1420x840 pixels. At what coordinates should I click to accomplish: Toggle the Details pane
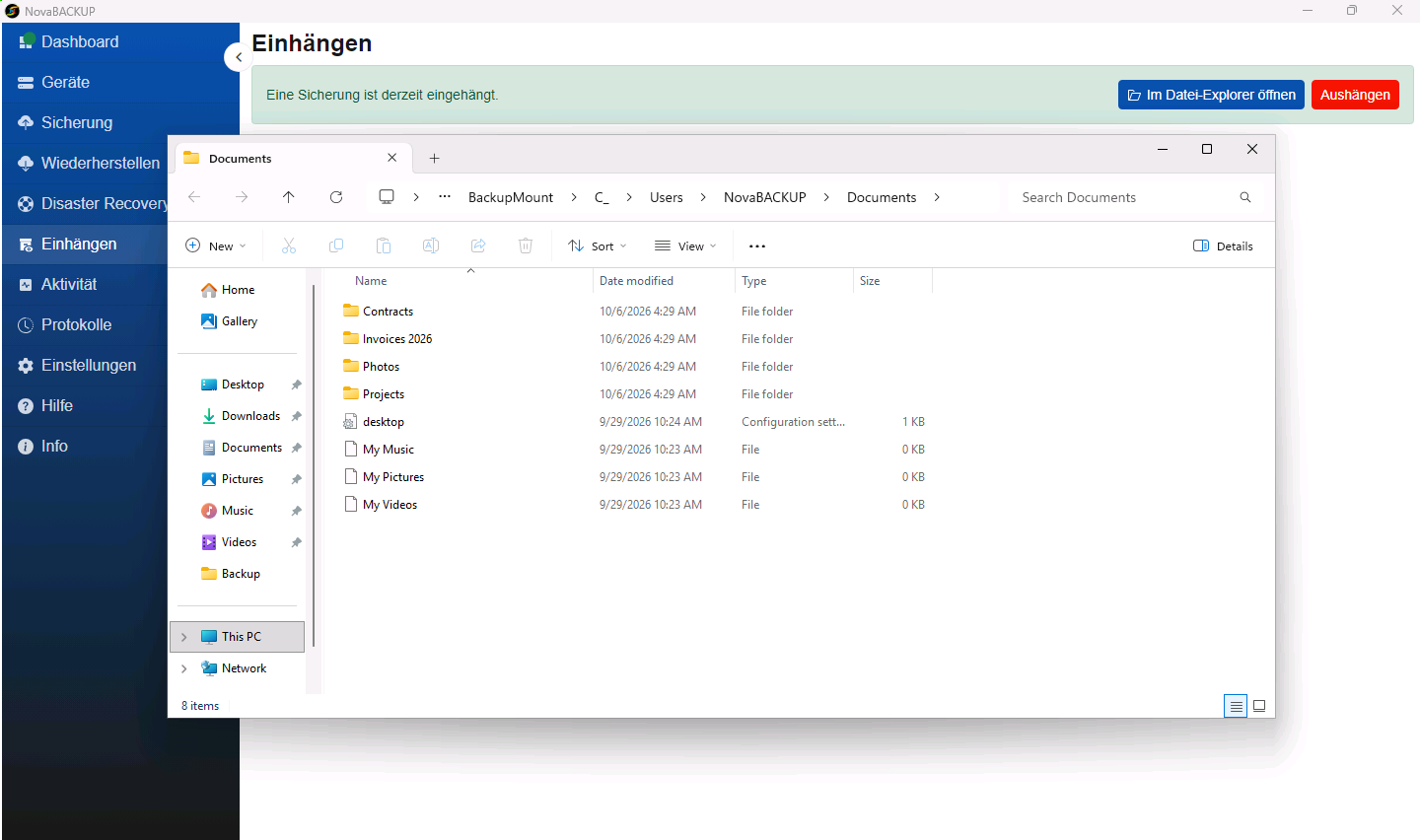pyautogui.click(x=1223, y=245)
